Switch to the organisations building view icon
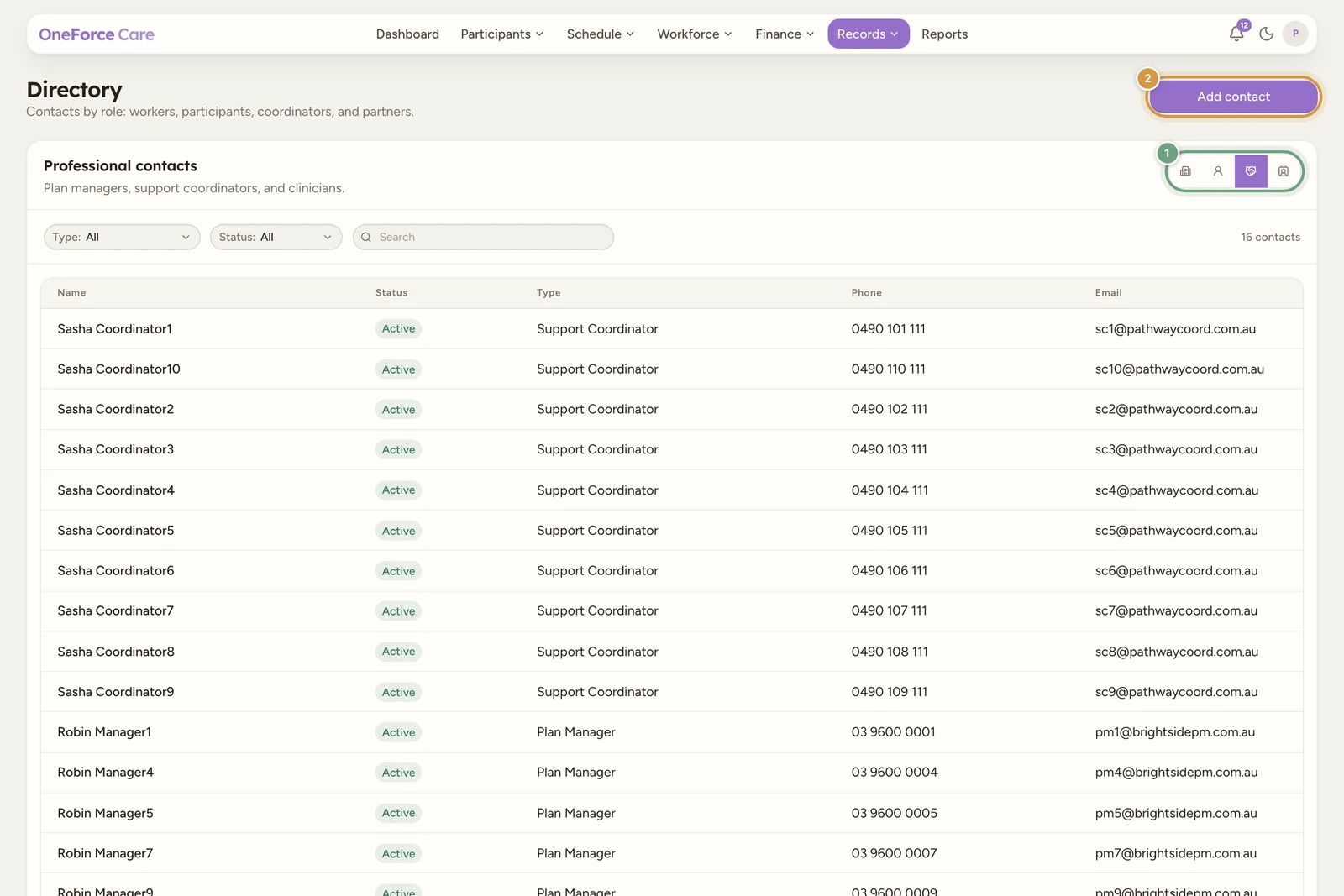Screen dimensions: 1344x896 point(1185,171)
